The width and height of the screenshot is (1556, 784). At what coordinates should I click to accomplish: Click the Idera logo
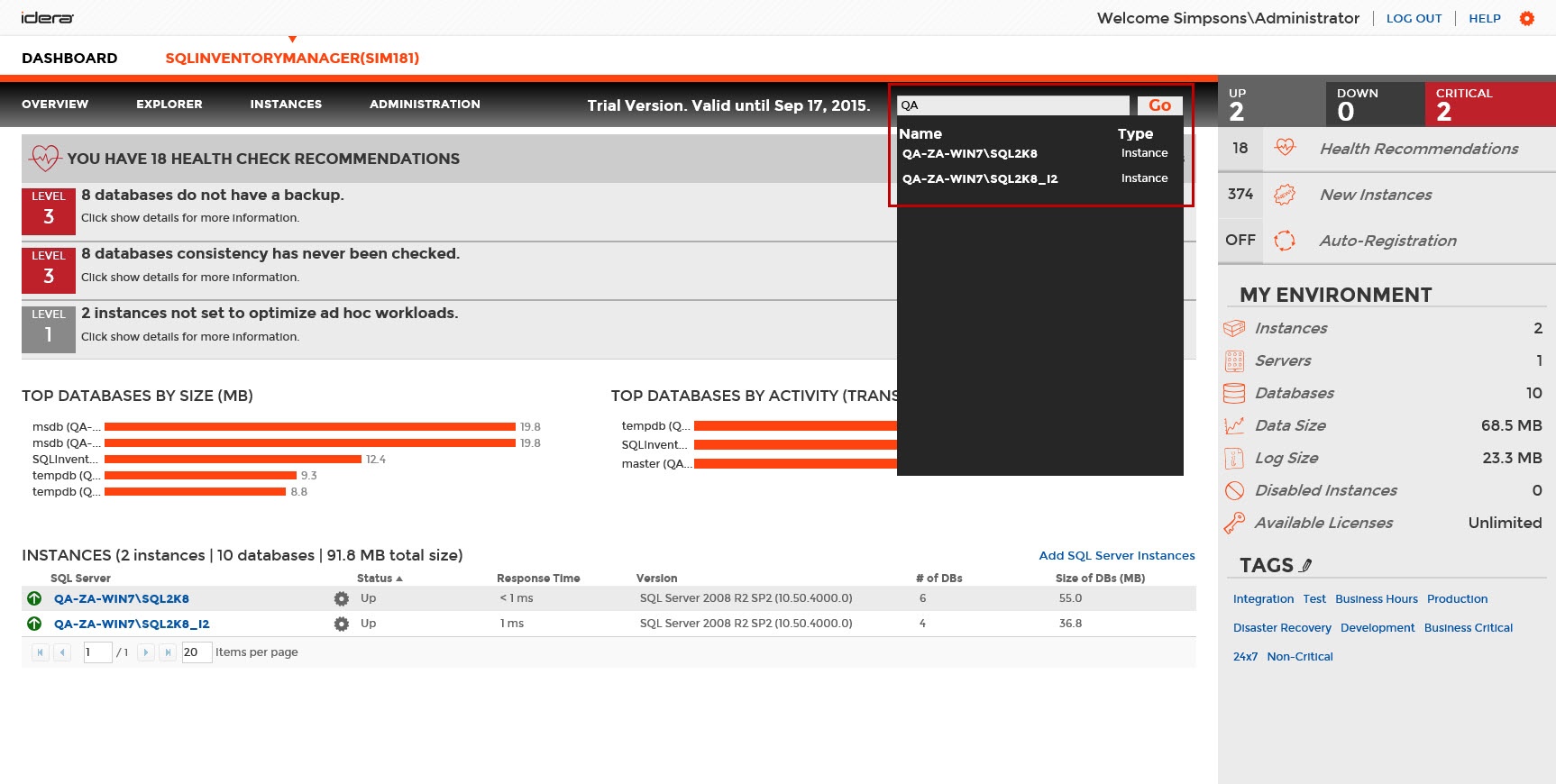[48, 18]
